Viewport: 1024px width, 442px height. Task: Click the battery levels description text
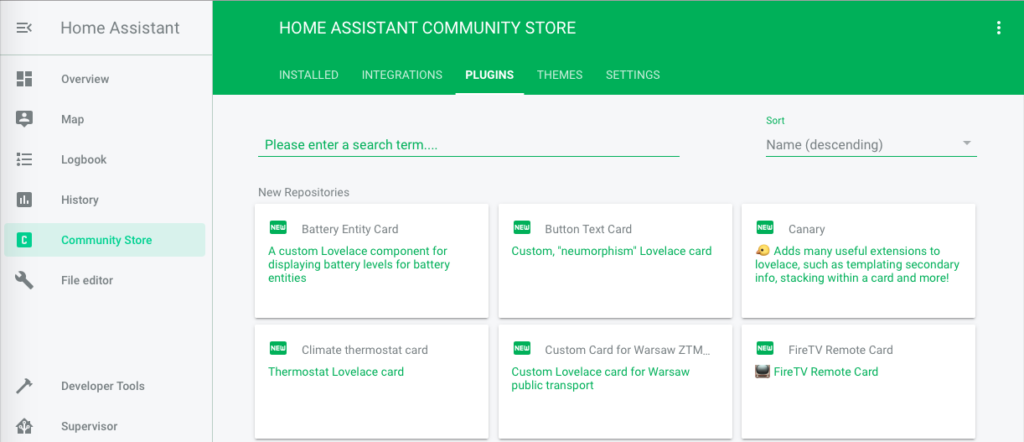359,264
